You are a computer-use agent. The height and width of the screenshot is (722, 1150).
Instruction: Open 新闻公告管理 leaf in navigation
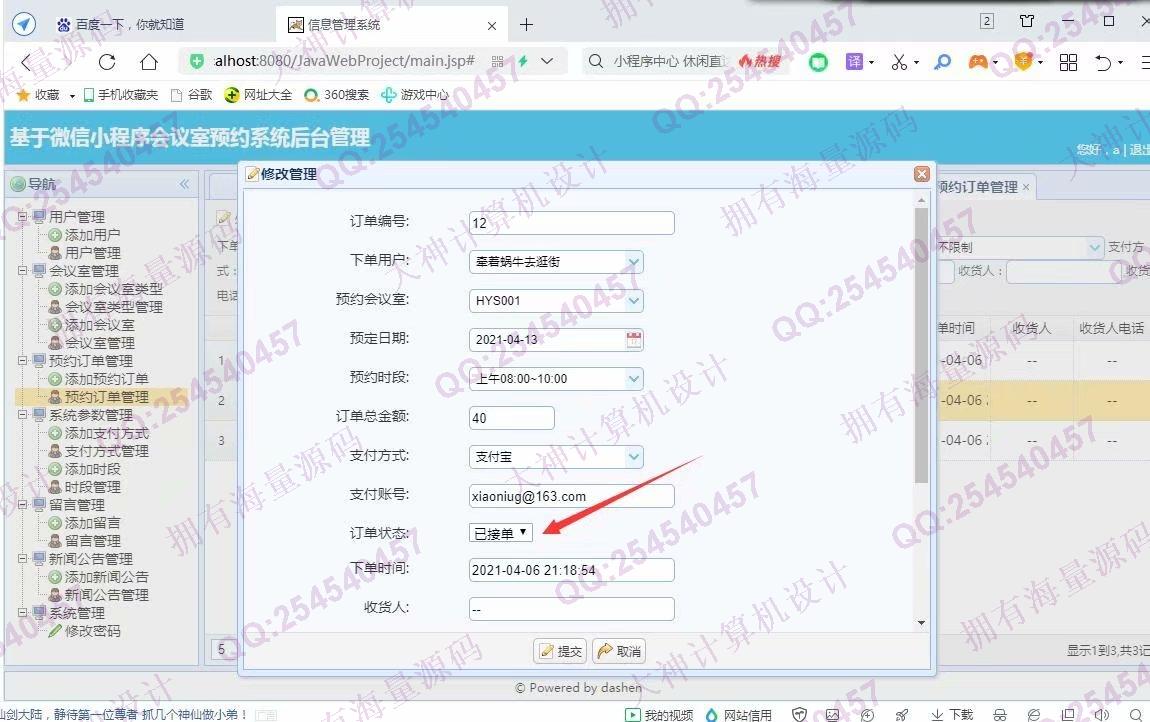click(99, 594)
